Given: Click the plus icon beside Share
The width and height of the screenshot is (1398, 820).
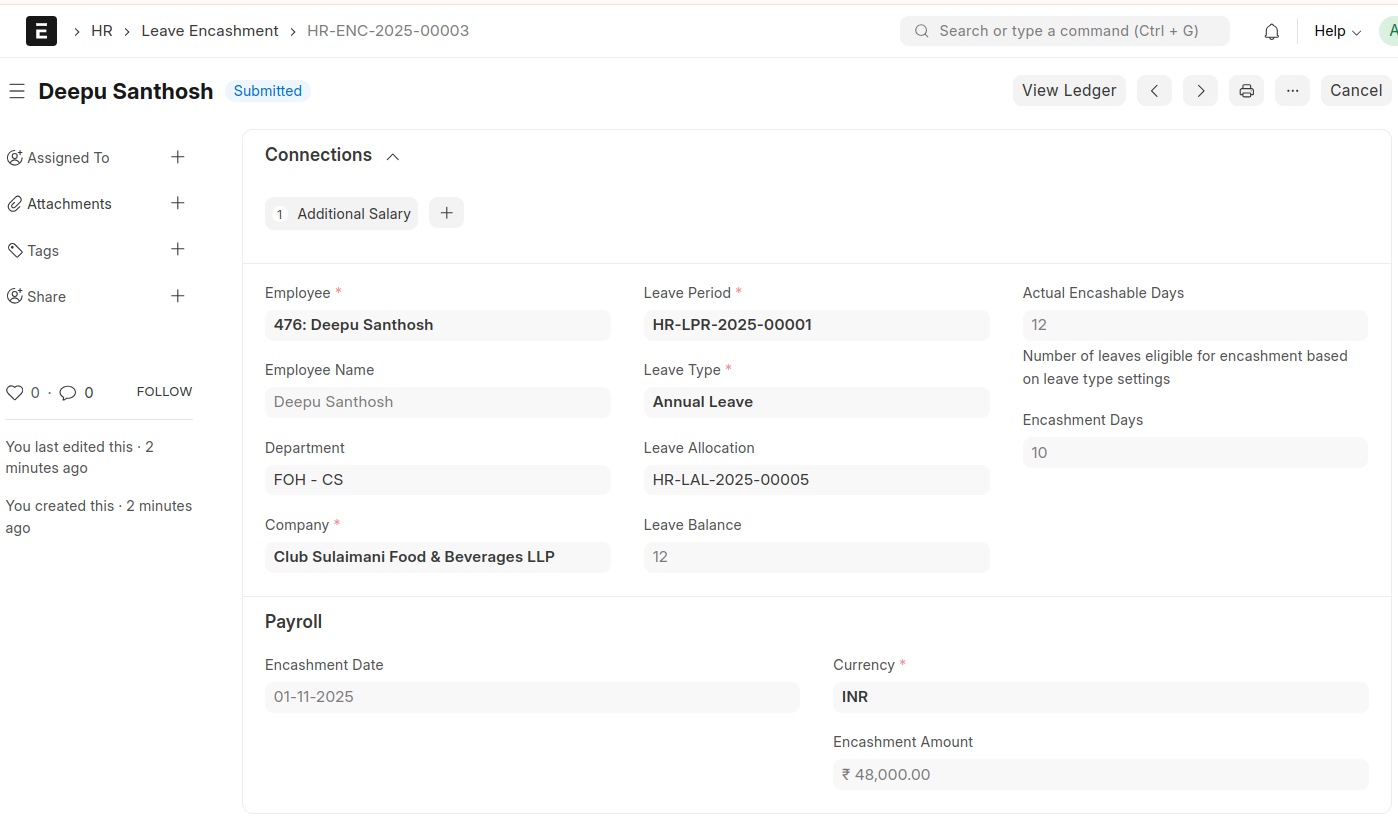Looking at the screenshot, I should pos(178,296).
